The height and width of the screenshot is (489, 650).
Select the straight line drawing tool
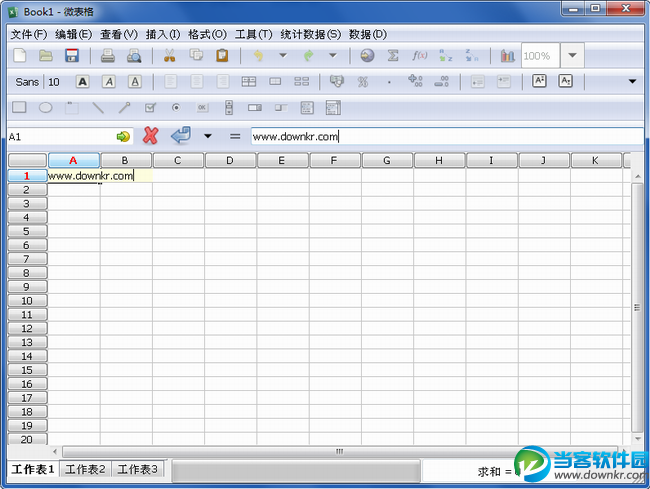pyautogui.click(x=98, y=108)
